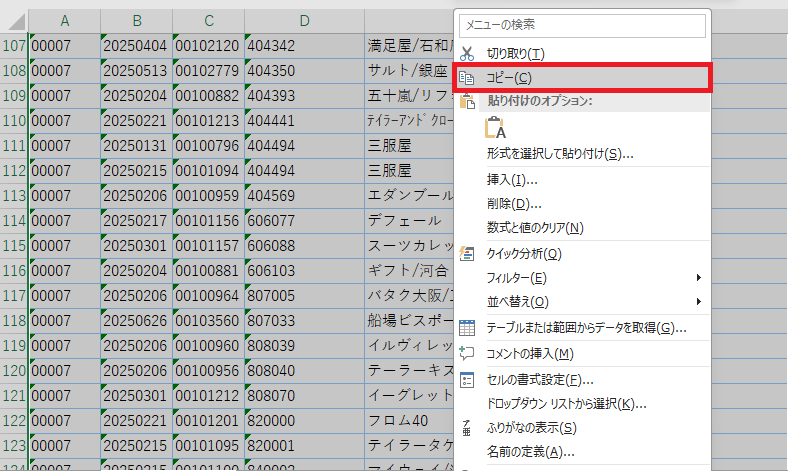
Task: Choose 形式を選択して貼り付け from context menu
Action: point(560,154)
